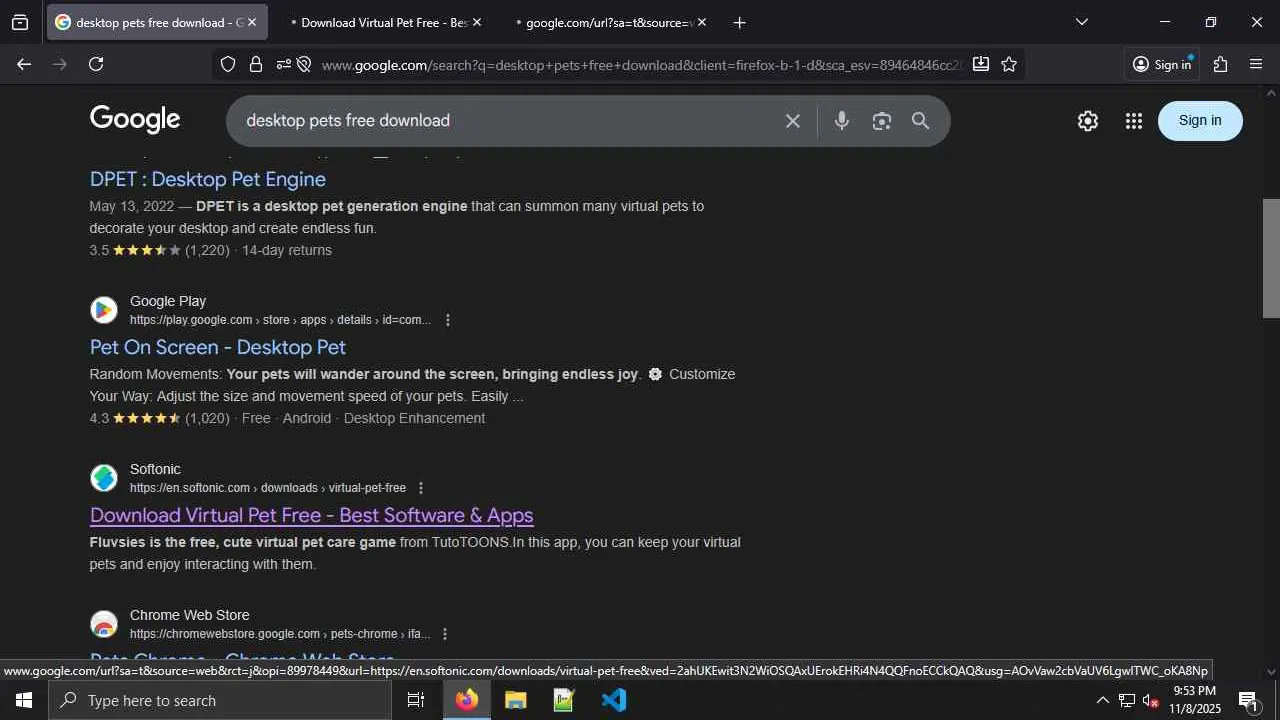
Task: Open Firefox extensions puzzle icon
Action: point(1220,64)
